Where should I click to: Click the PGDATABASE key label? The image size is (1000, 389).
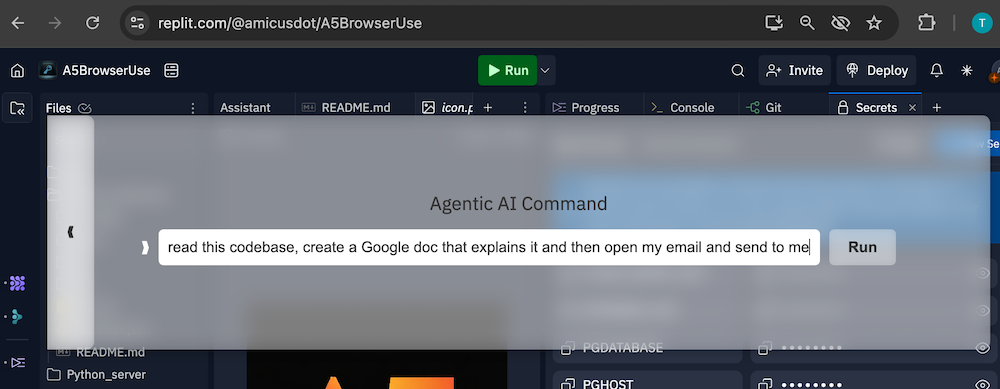[x=622, y=348]
